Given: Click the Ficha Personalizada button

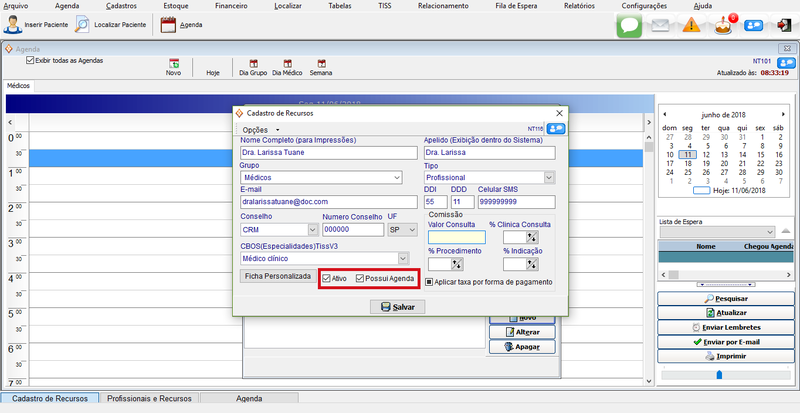Looking at the screenshot, I should (277, 276).
